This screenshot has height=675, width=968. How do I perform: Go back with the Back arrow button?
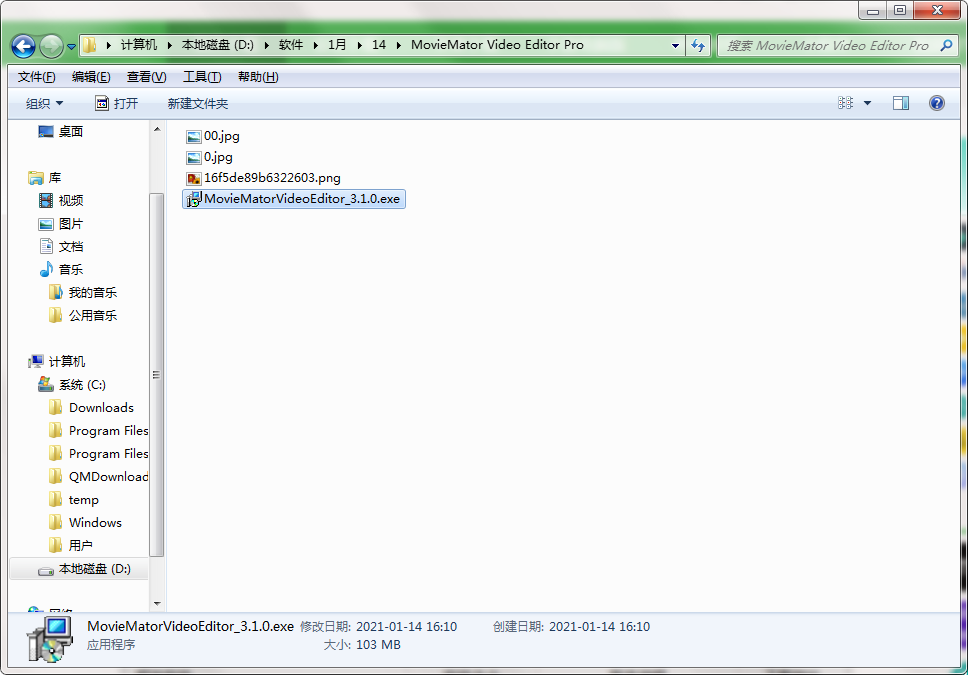pos(23,46)
